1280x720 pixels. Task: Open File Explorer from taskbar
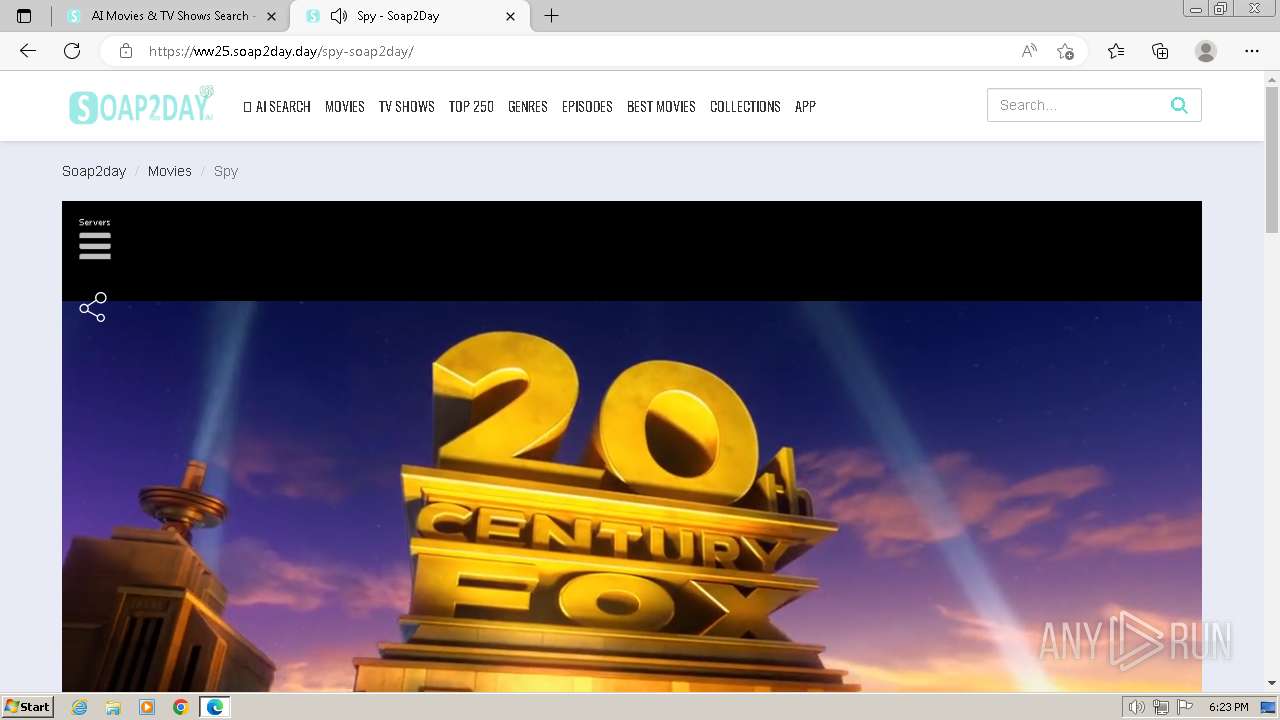tap(113, 707)
